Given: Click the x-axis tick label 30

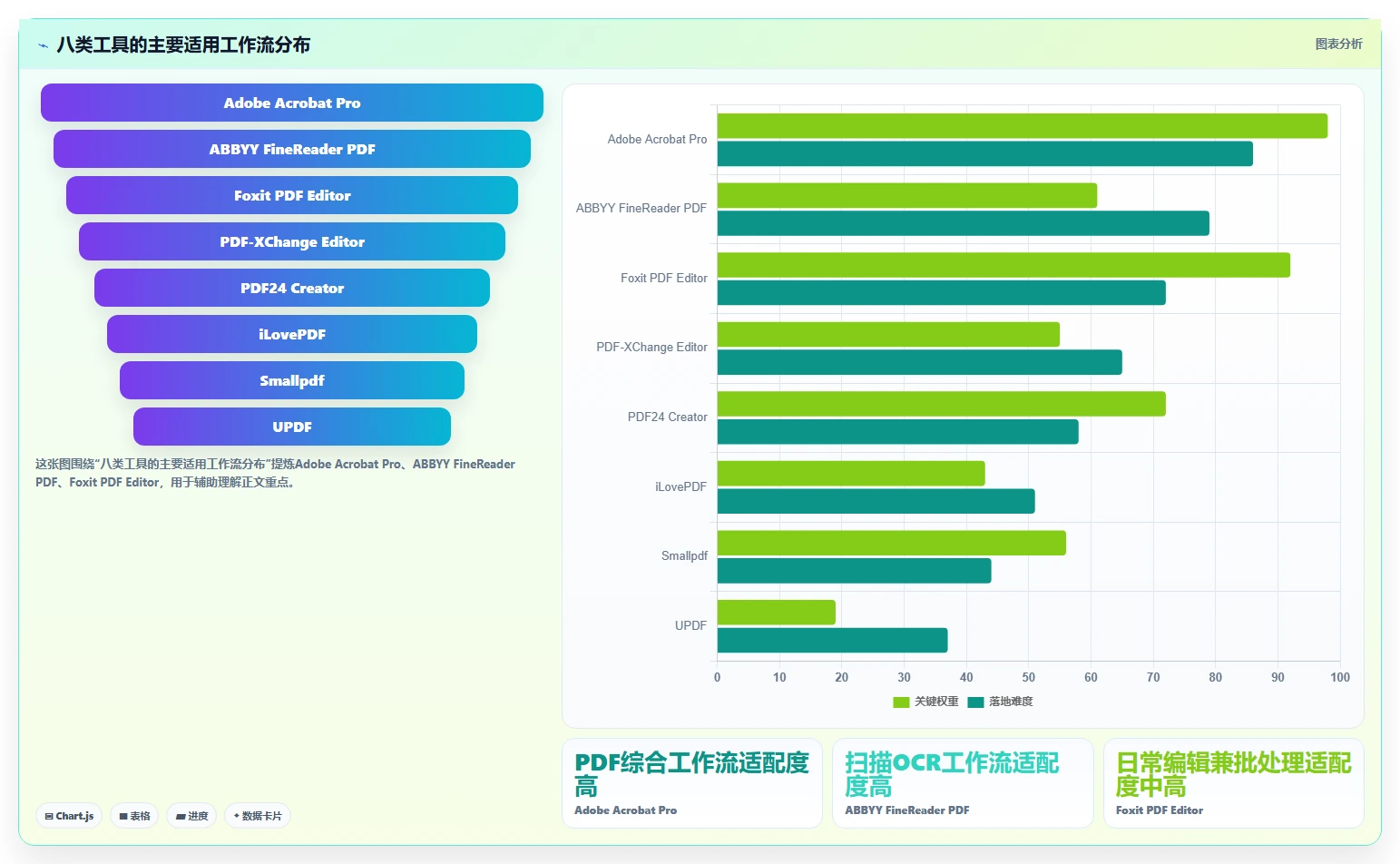Looking at the screenshot, I should coord(905,677).
